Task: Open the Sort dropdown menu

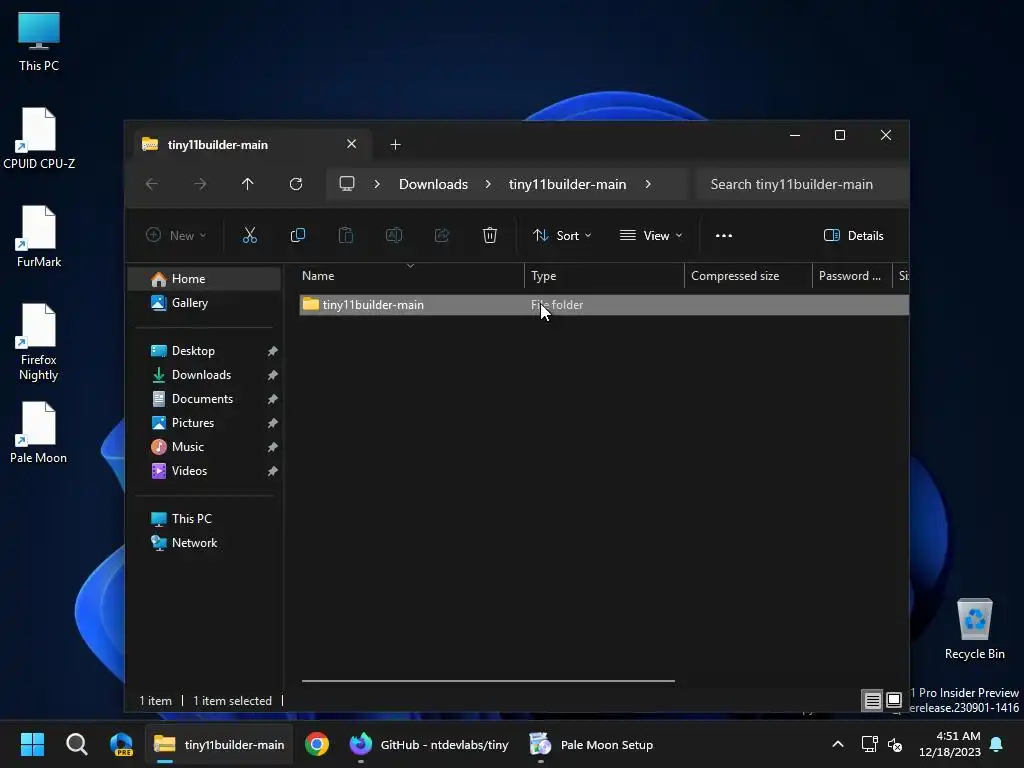Action: pyautogui.click(x=562, y=235)
